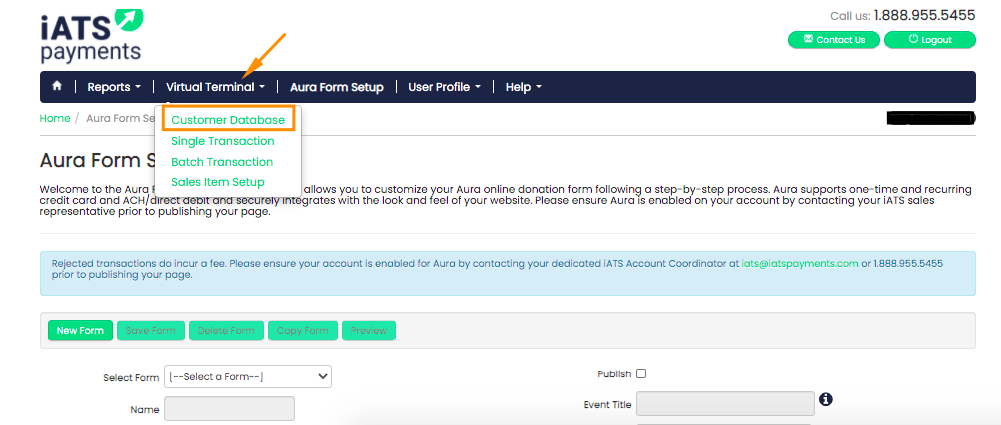Choose Single Transaction from the menu
Screen dimensions: 1001x425
223,141
